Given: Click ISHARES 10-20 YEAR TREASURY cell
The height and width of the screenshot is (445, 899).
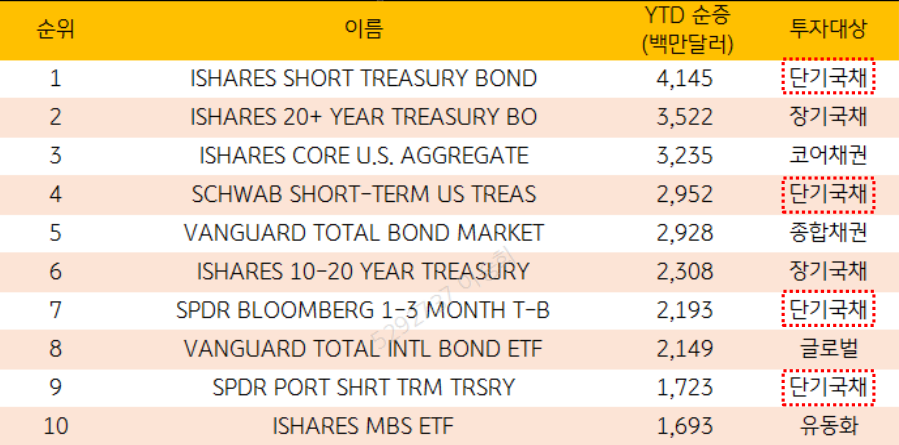Looking at the screenshot, I should (x=363, y=271).
